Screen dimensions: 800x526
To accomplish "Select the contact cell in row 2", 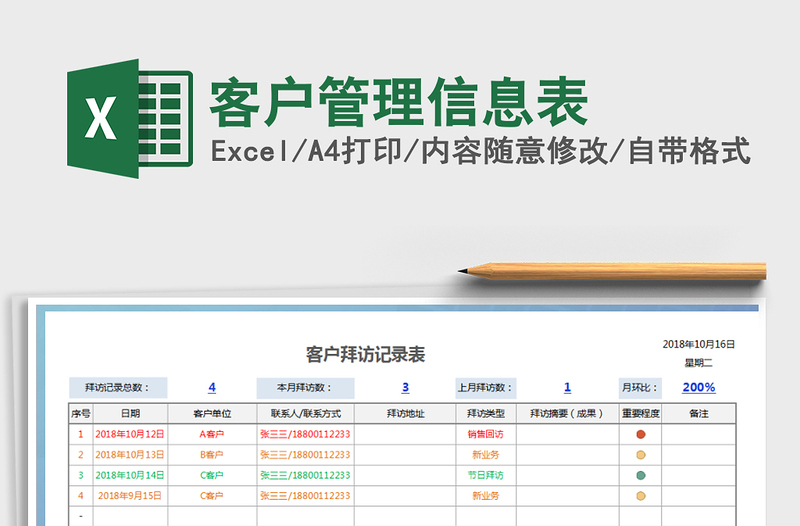I will pyautogui.click(x=306, y=455).
